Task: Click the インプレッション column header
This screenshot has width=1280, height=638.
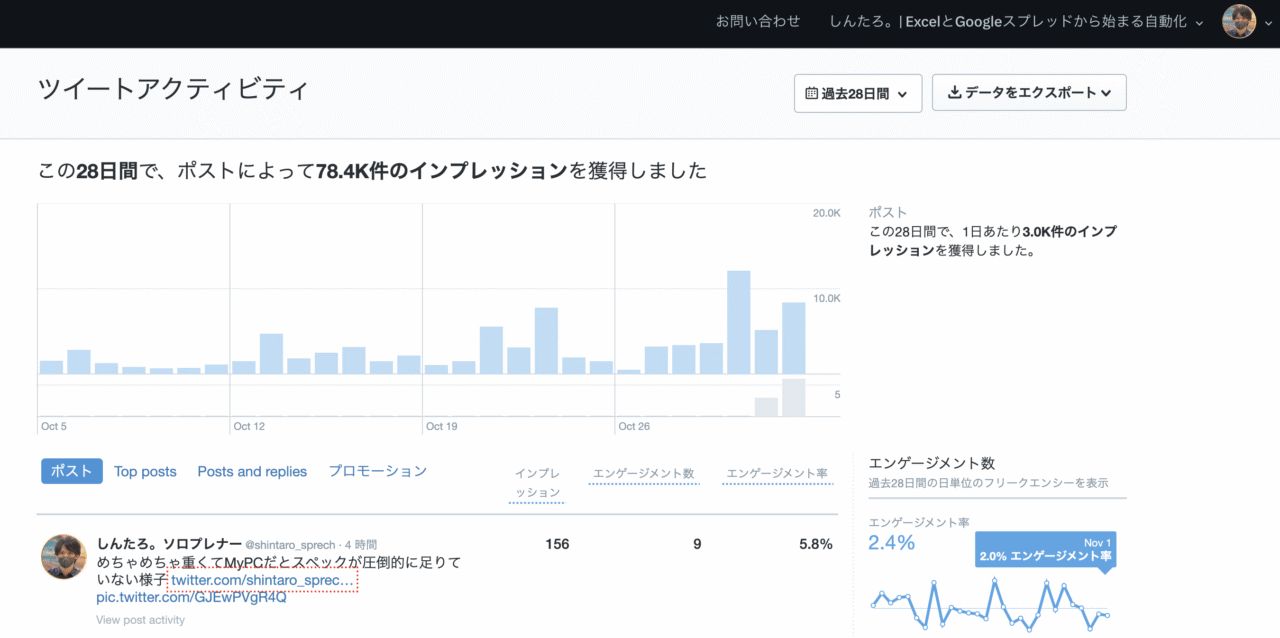Action: [537, 482]
